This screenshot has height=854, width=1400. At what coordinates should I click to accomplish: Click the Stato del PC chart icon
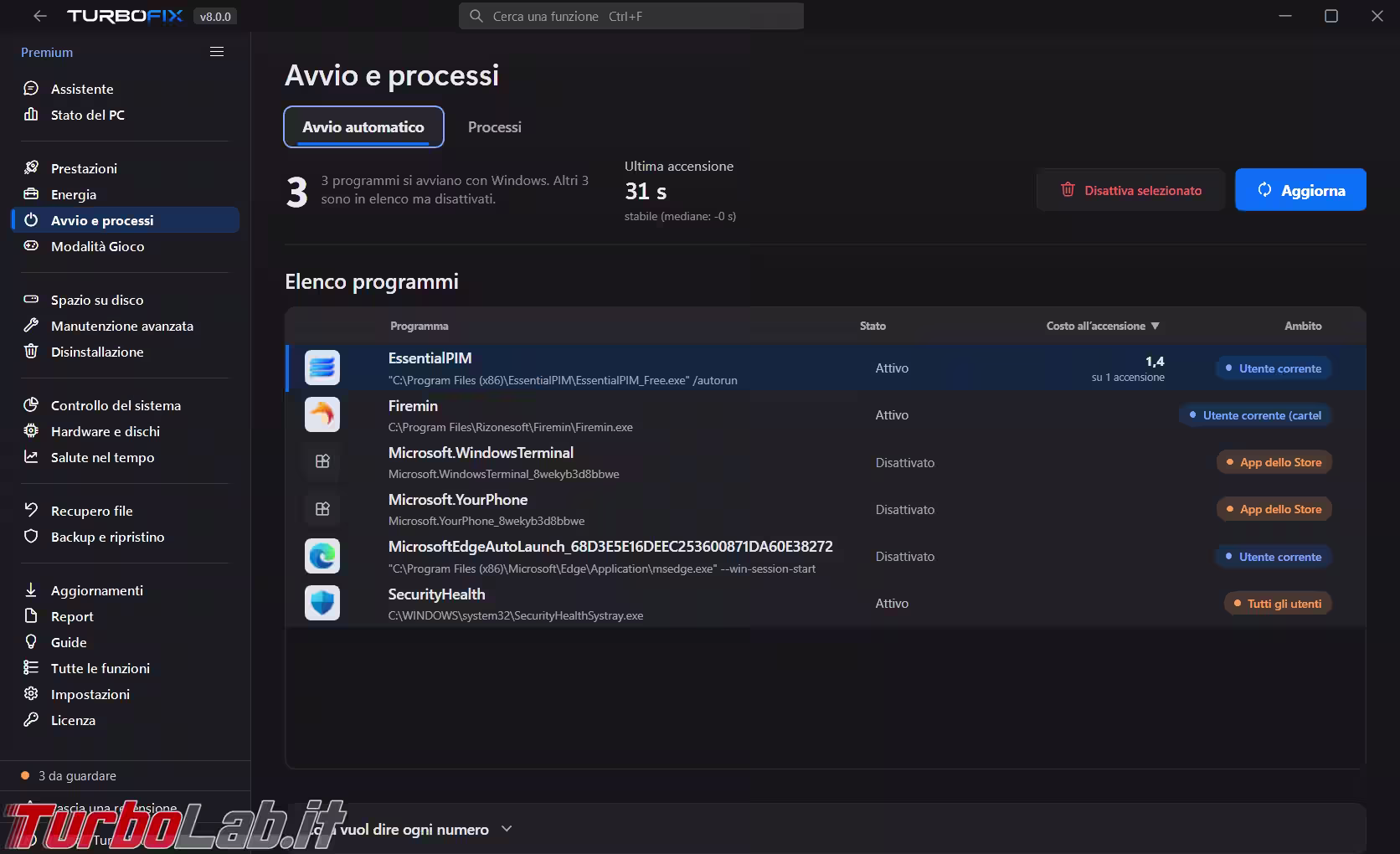coord(31,115)
